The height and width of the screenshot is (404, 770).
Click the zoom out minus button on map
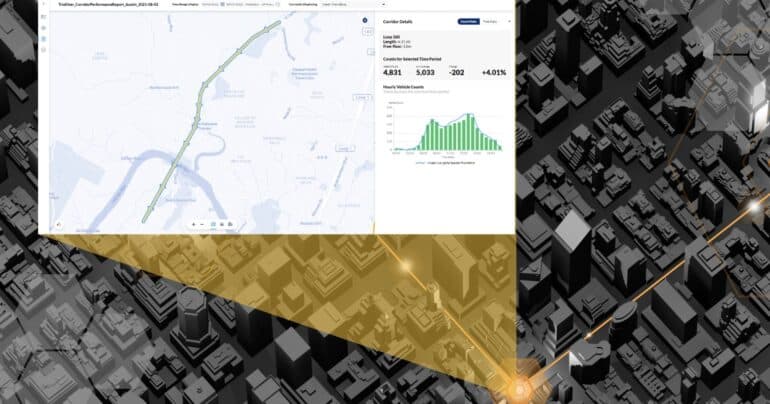(202, 224)
